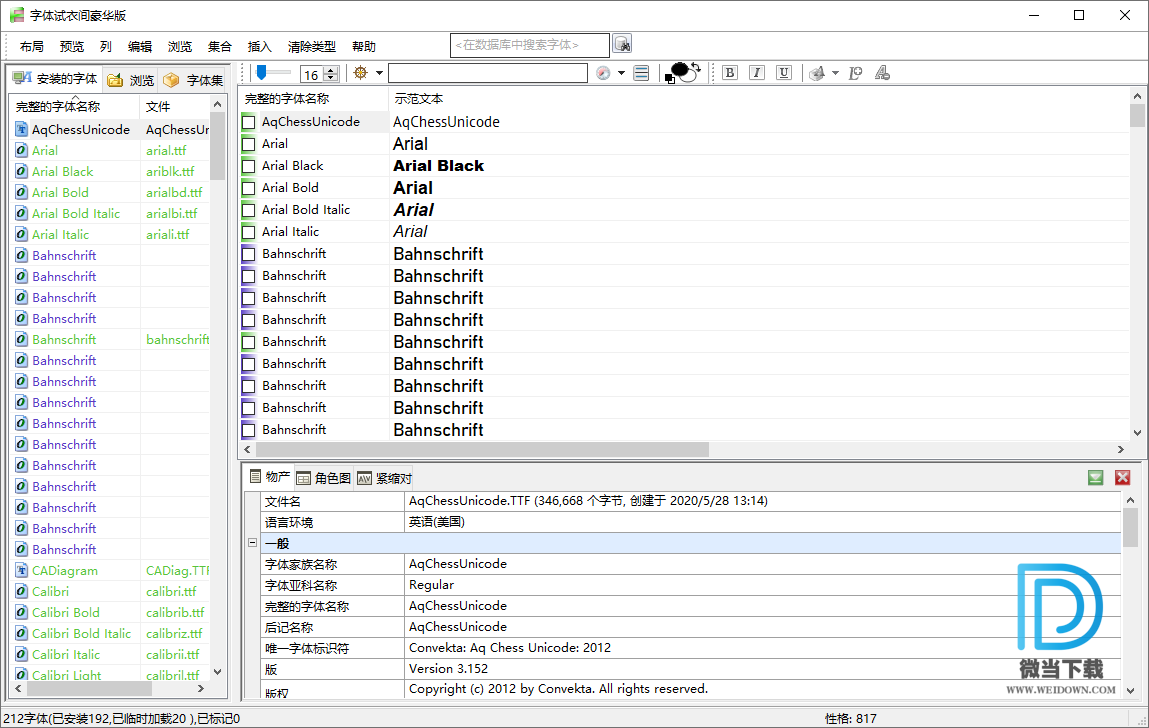This screenshot has height=728, width=1149.
Task: Check the Arial Black checkbox
Action: pyautogui.click(x=249, y=166)
